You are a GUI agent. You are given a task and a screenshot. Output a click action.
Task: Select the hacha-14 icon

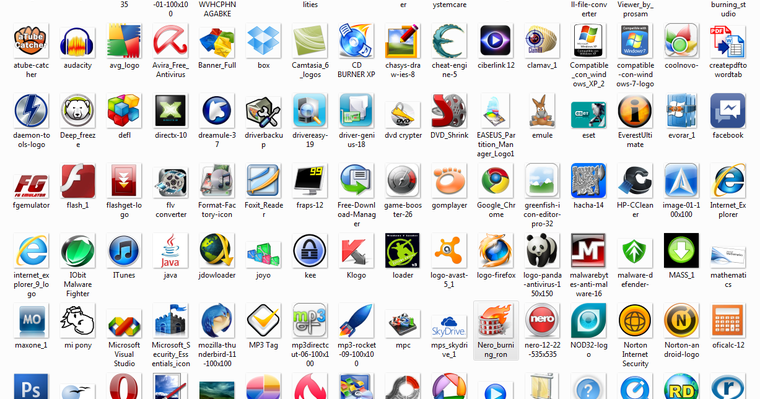(x=588, y=181)
